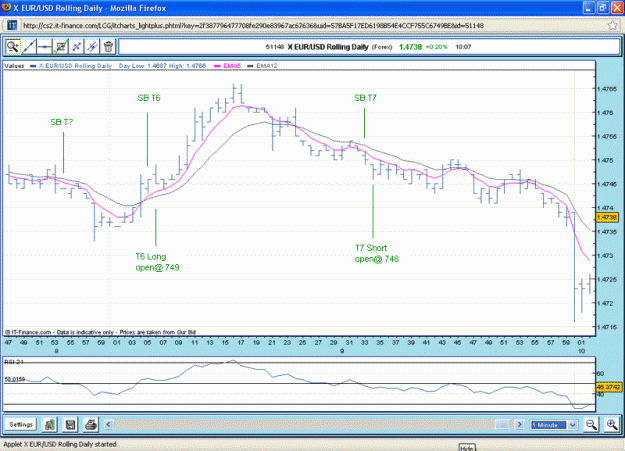Screen dimensions: 625x451
Task: Click the yellow 1.4738 price tag
Action: coord(607,217)
